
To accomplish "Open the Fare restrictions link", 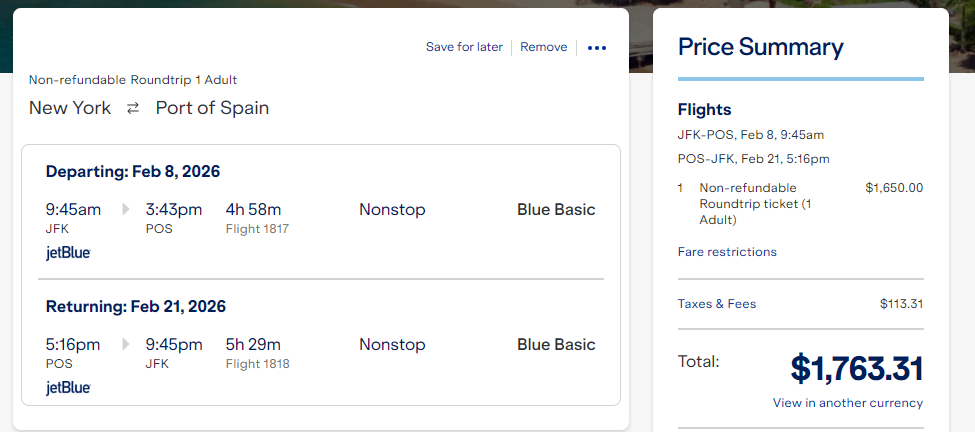I will 727,252.
